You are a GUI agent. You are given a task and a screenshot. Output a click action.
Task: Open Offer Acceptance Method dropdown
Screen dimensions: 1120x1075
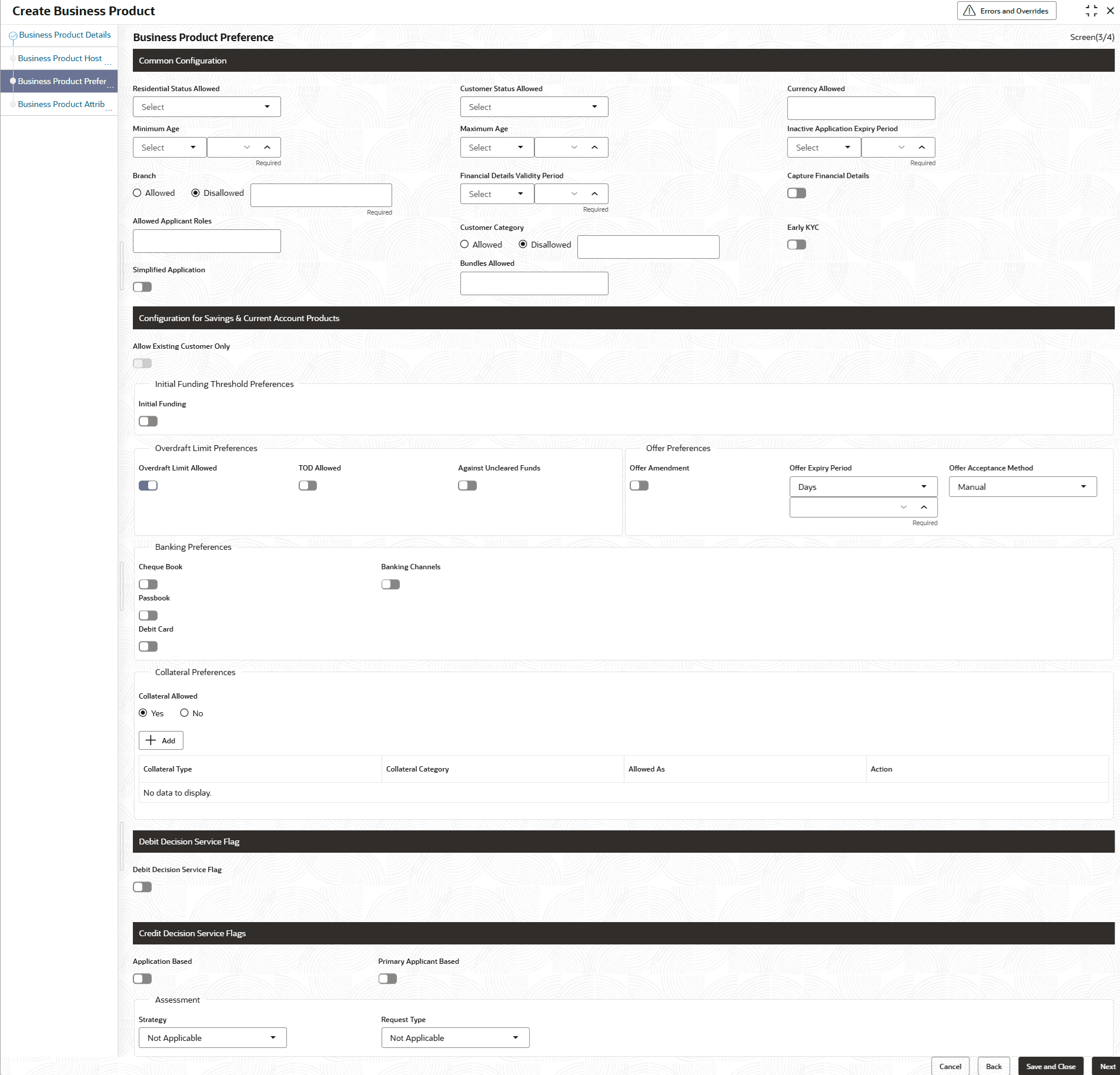[1023, 487]
